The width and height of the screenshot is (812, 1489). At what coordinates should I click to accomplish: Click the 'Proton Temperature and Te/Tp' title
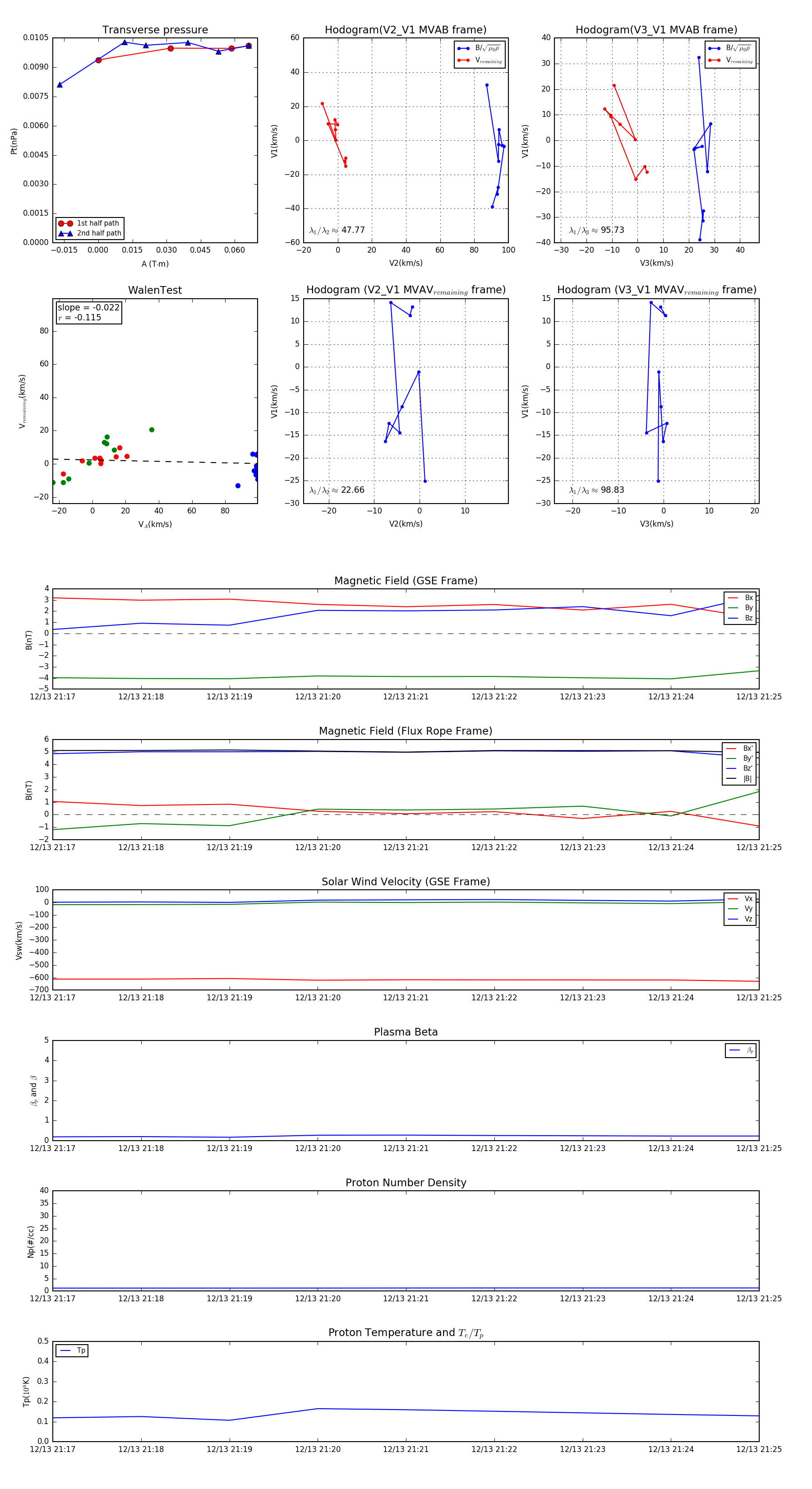(x=406, y=1333)
